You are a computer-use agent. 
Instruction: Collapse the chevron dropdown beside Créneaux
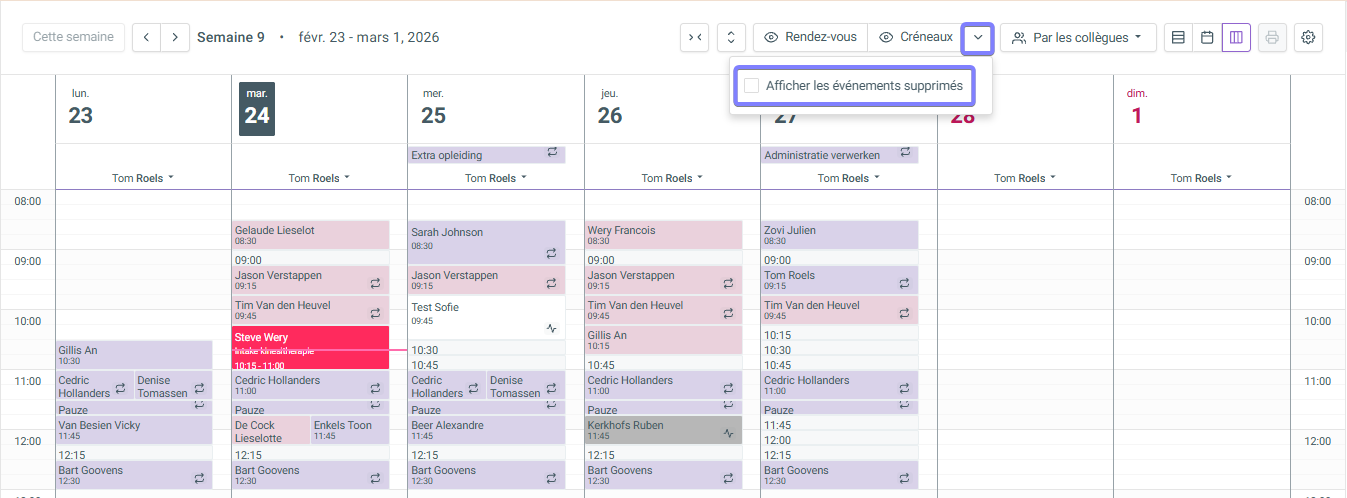978,38
